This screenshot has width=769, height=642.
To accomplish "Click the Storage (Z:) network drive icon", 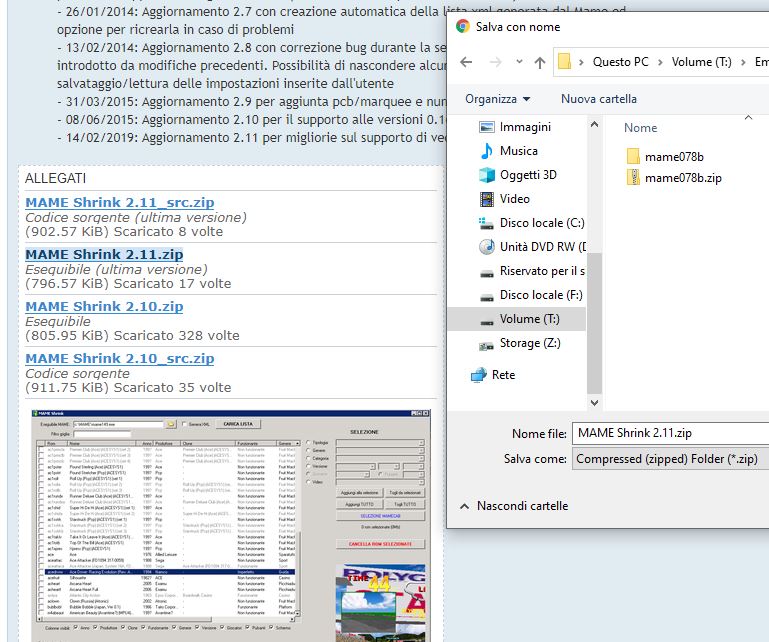I will [486, 345].
